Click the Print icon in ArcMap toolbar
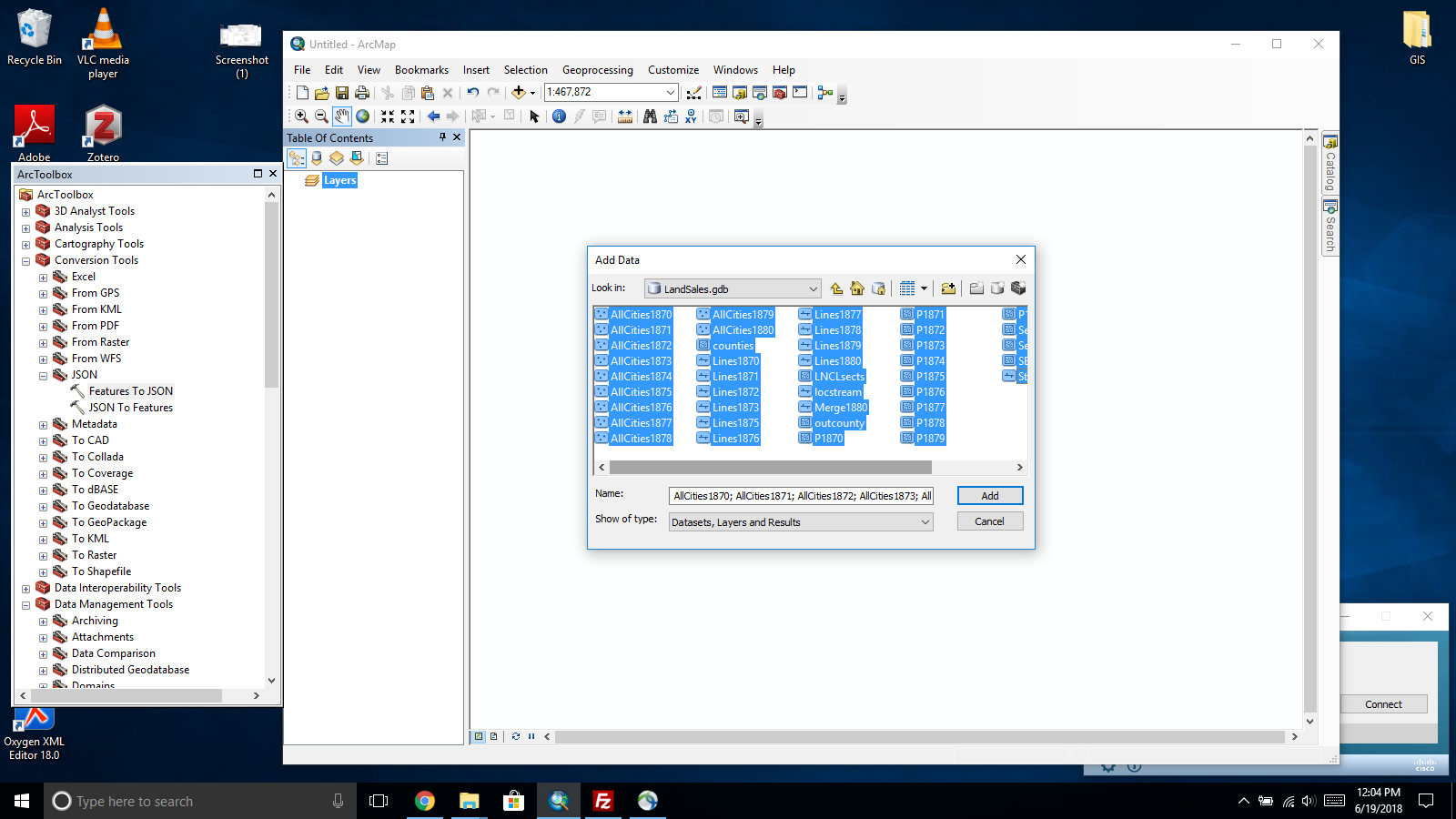The image size is (1456, 819). click(x=362, y=93)
